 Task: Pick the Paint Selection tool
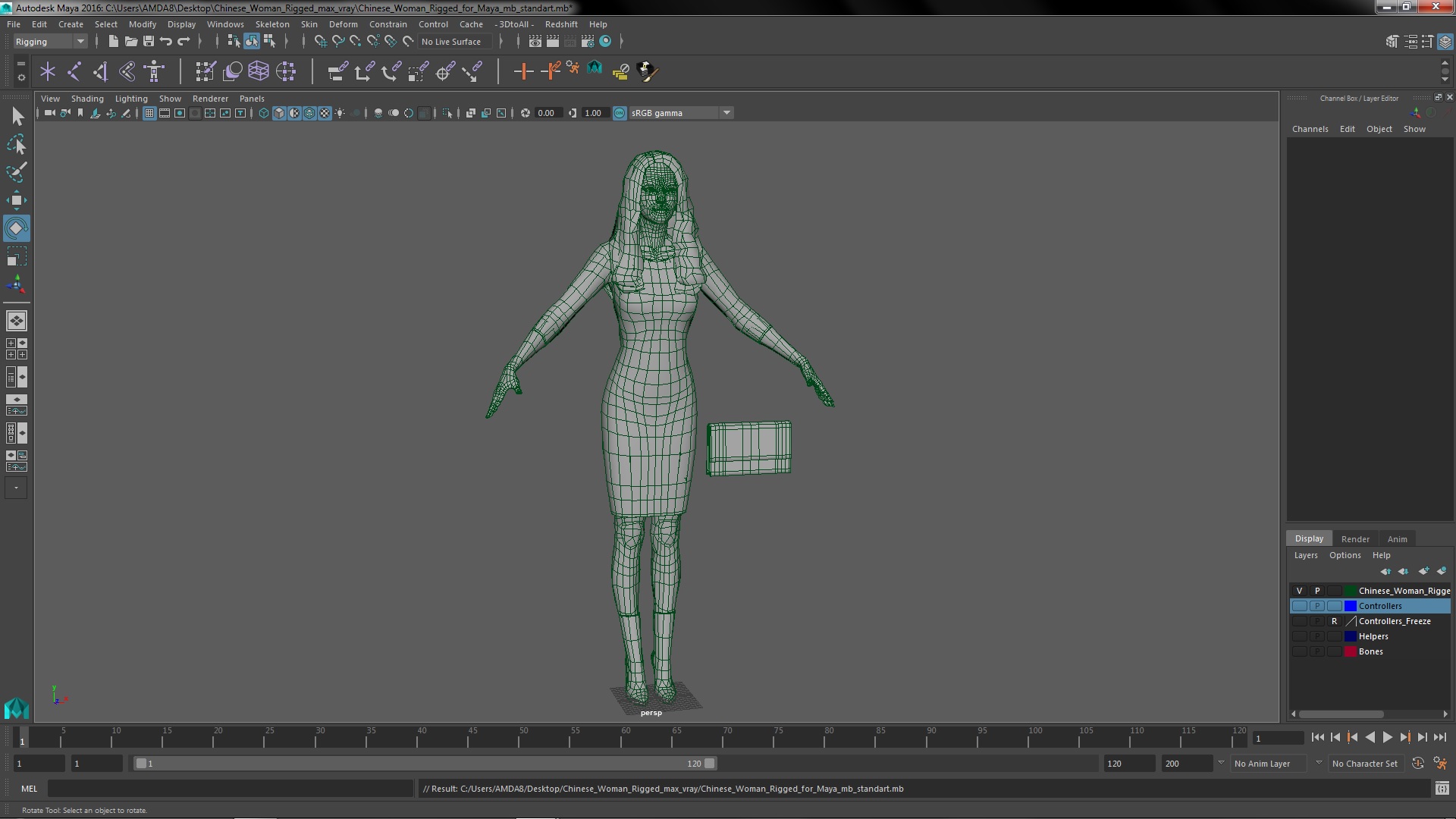[x=17, y=172]
